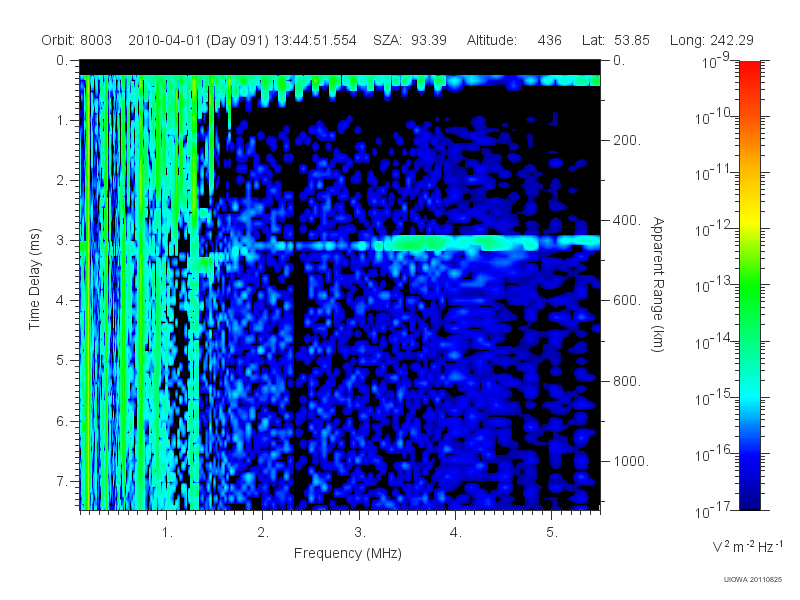Image resolution: width=800 pixels, height=600 pixels.
Task: Click the 7. ms time delay tick label
Action: tap(61, 481)
